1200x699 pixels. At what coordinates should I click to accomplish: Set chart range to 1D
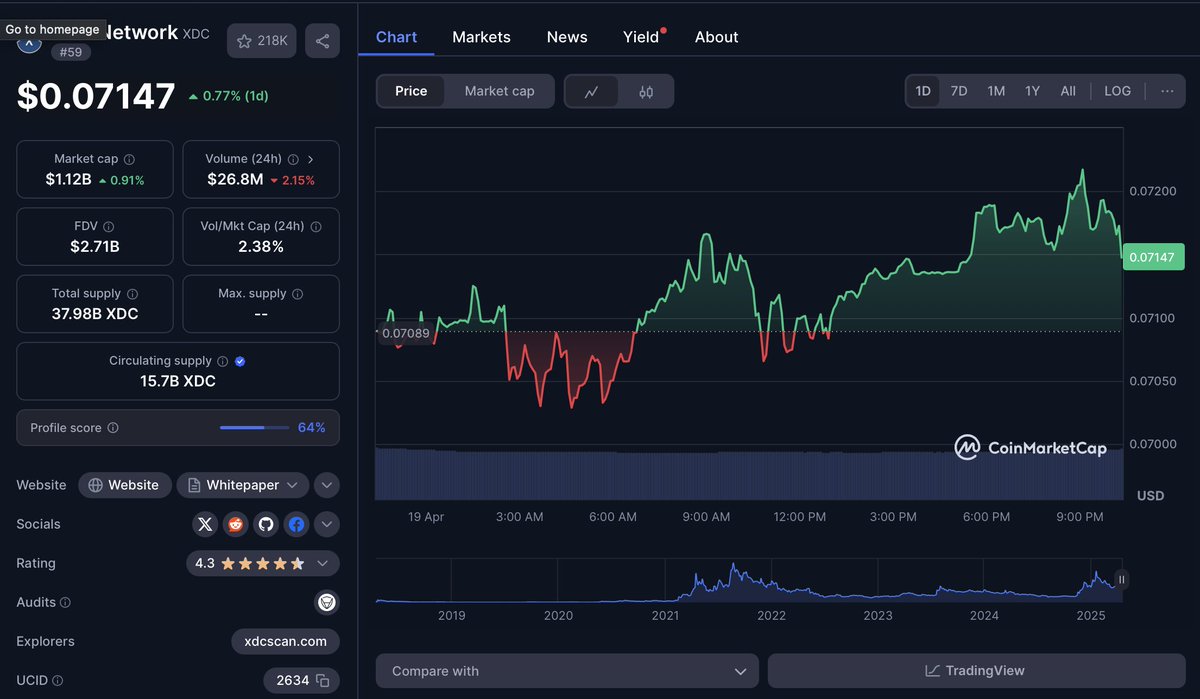tap(923, 91)
